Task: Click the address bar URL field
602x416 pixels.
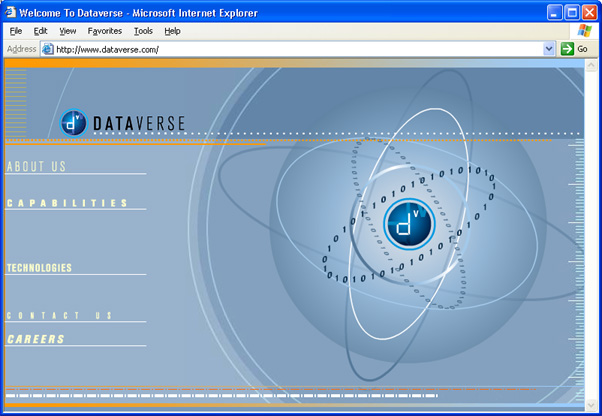Action: [x=298, y=49]
